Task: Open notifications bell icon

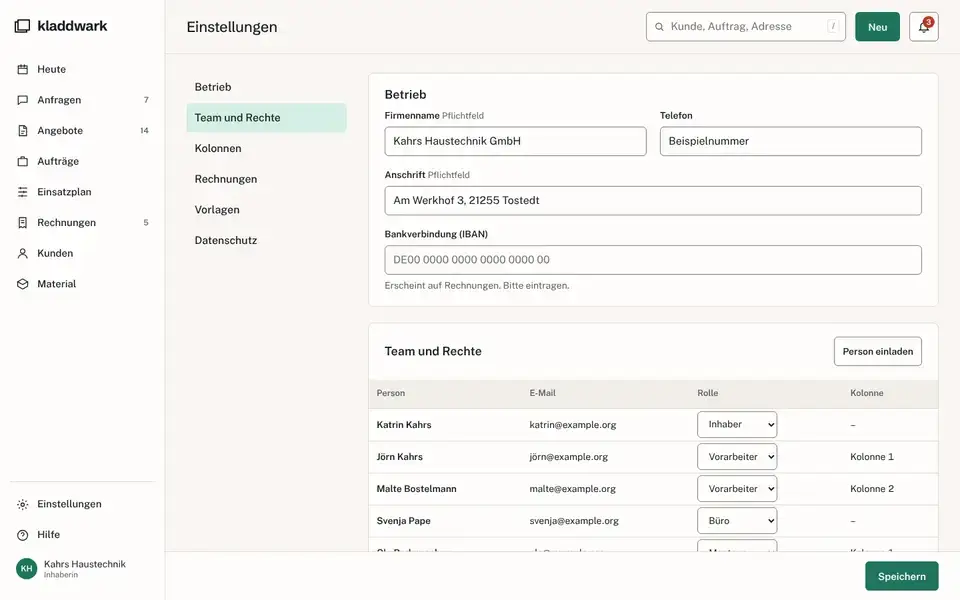Action: click(x=923, y=27)
